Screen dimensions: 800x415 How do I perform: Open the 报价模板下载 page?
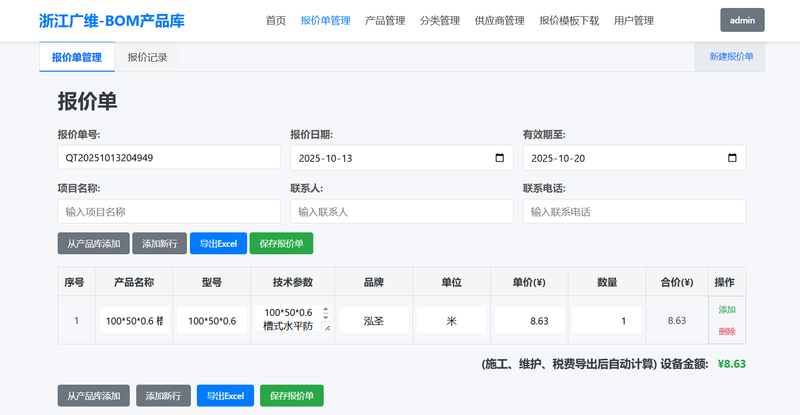tap(569, 20)
